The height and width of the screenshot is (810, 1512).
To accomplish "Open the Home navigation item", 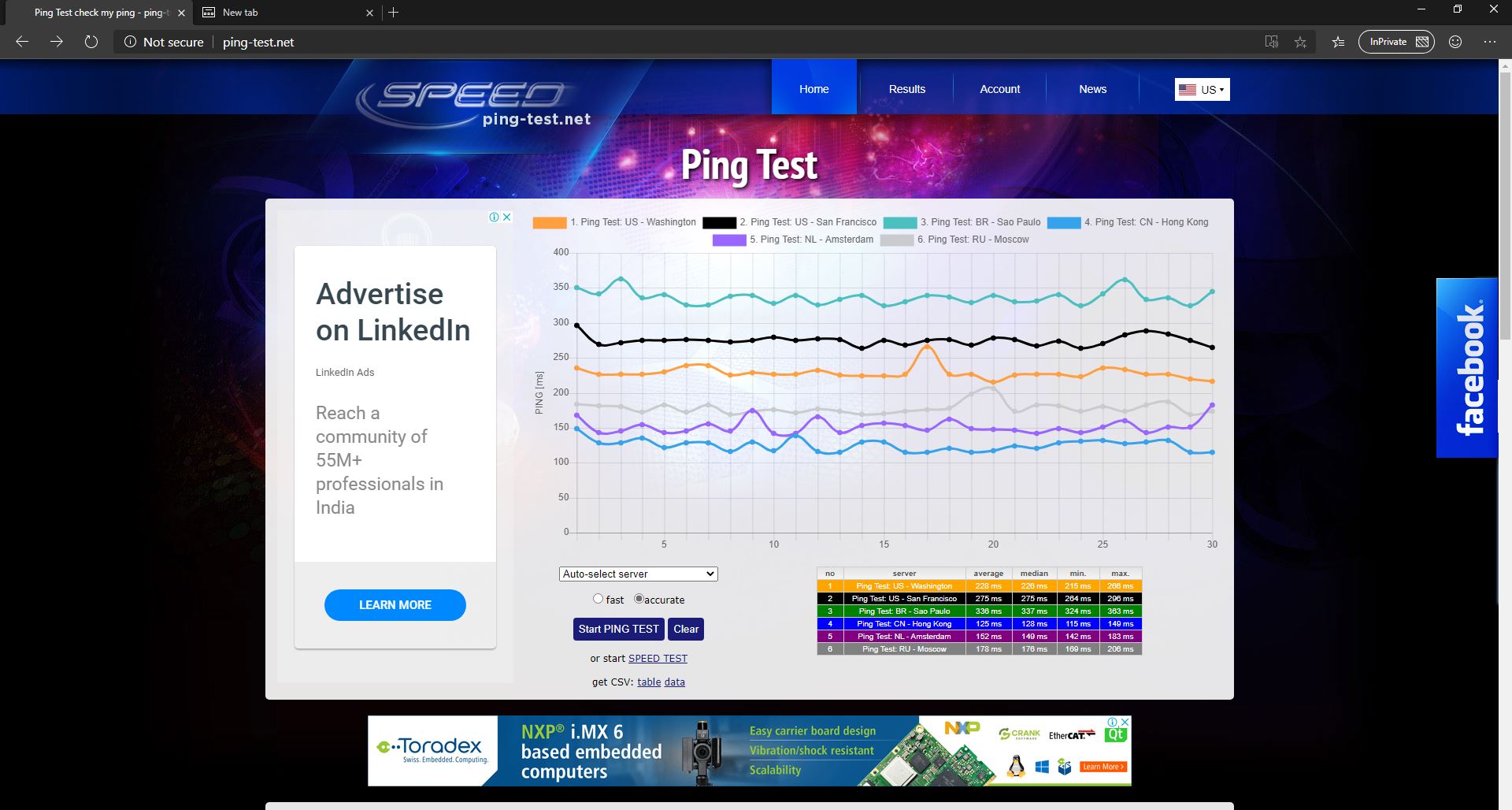I will [x=813, y=89].
